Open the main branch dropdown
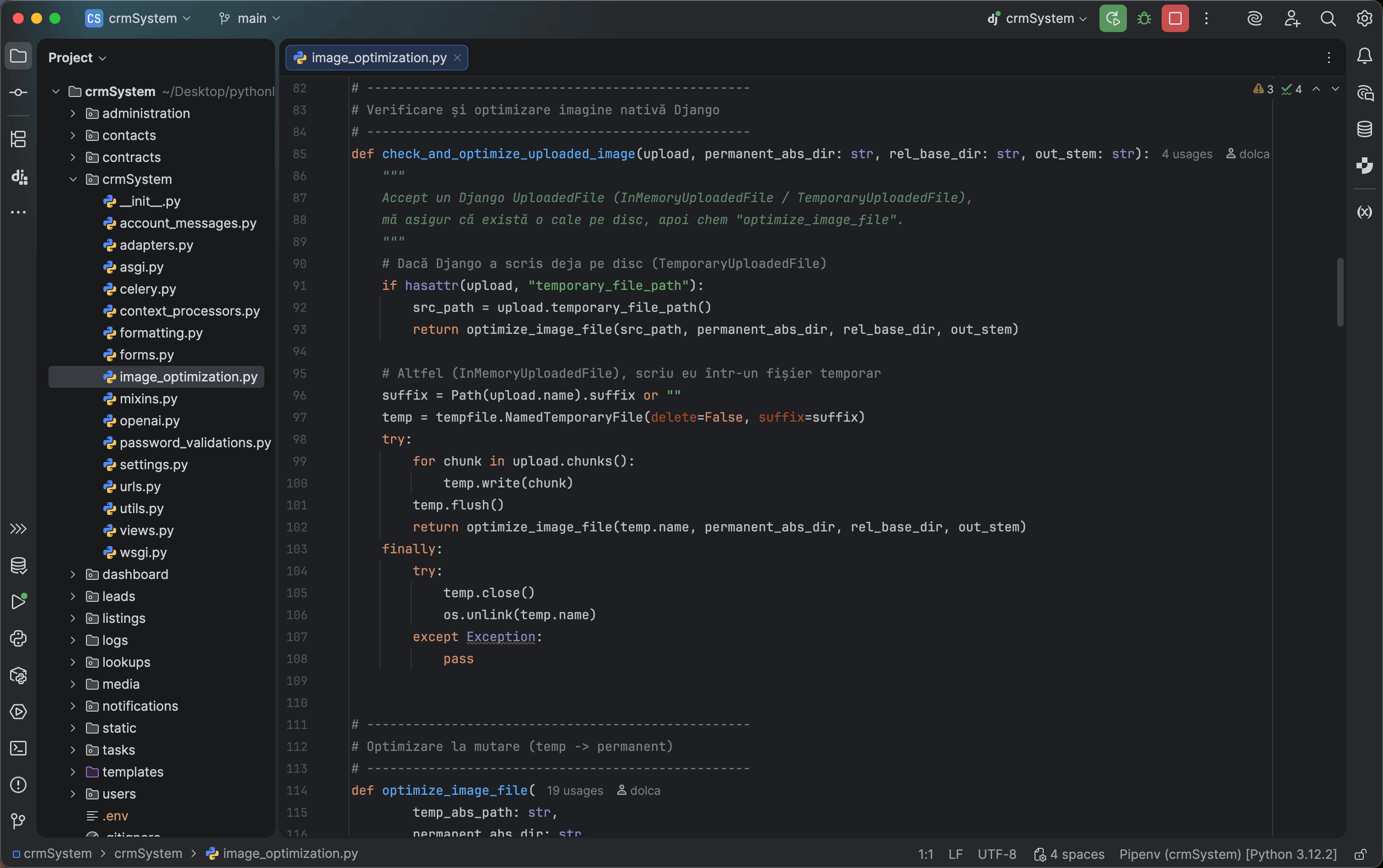The height and width of the screenshot is (868, 1383). tap(249, 18)
